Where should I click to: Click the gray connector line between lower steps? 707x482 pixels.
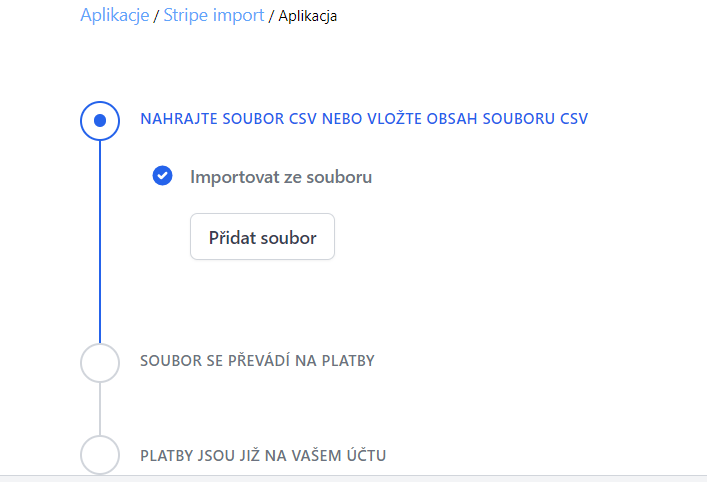pos(100,408)
